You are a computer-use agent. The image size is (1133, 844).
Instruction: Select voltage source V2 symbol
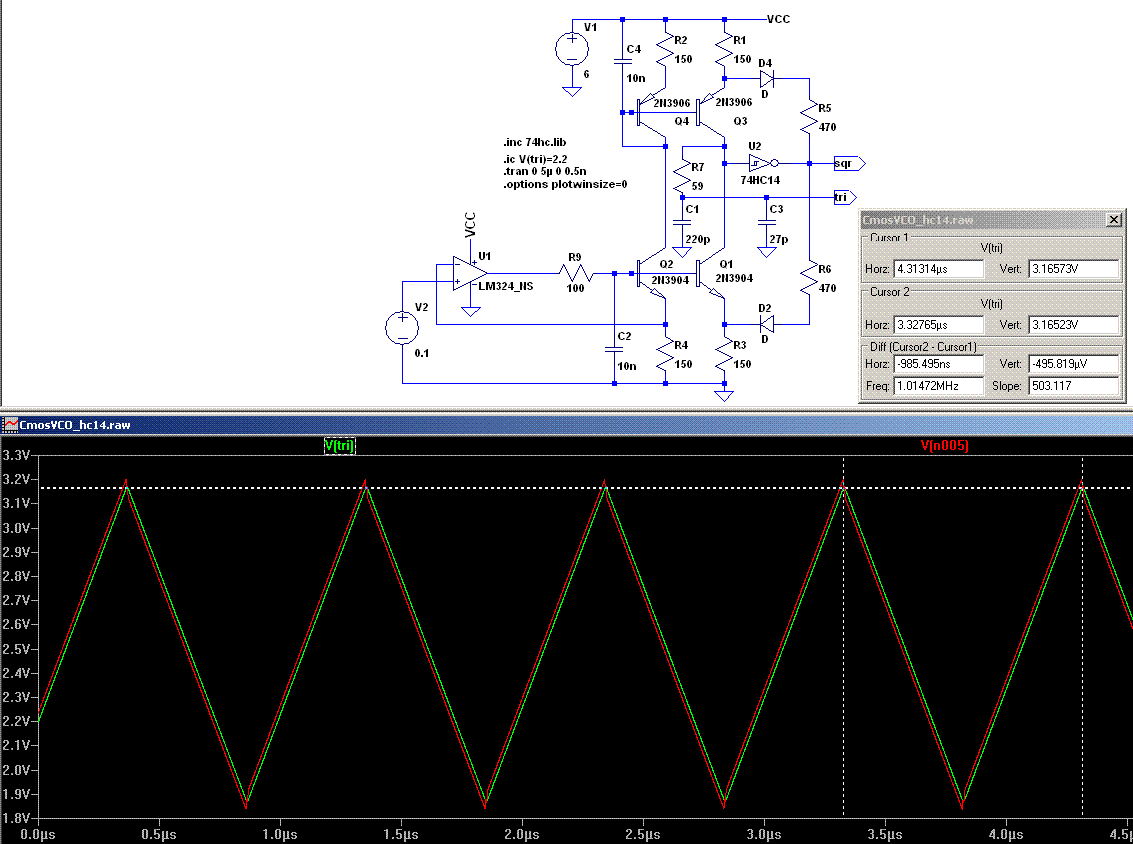click(402, 328)
